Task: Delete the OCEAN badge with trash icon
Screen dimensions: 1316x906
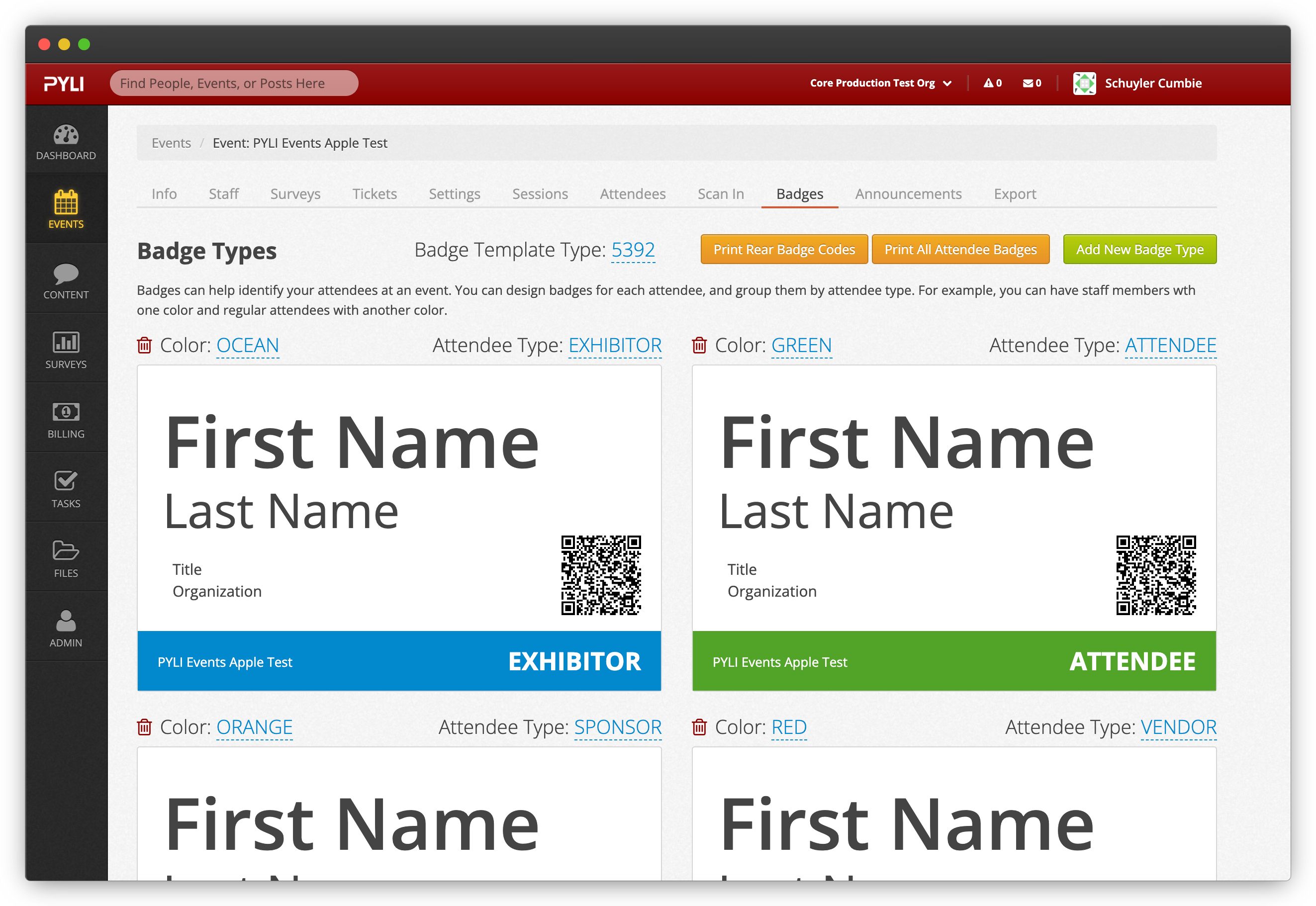Action: [x=145, y=345]
